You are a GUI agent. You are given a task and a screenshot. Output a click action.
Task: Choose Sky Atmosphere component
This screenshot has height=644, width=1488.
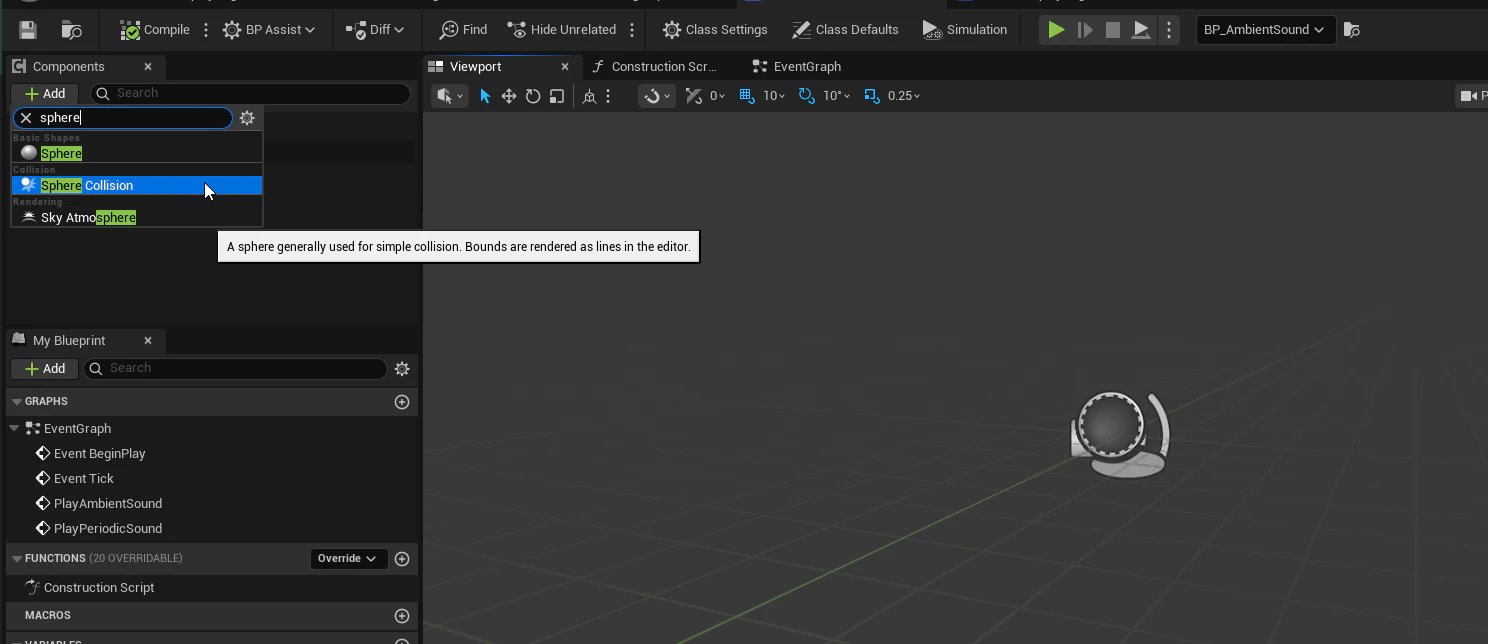(137, 217)
